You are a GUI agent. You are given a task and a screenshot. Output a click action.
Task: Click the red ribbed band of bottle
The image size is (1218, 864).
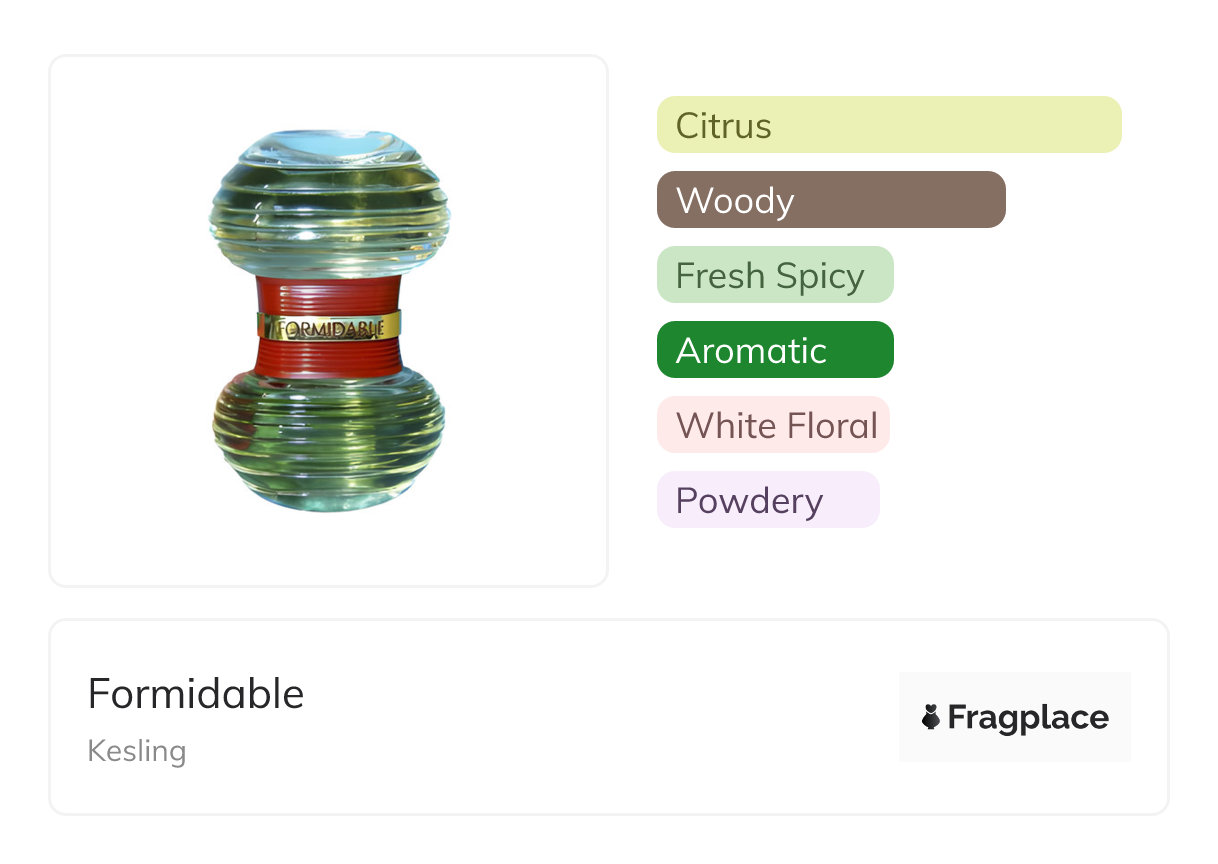329,295
